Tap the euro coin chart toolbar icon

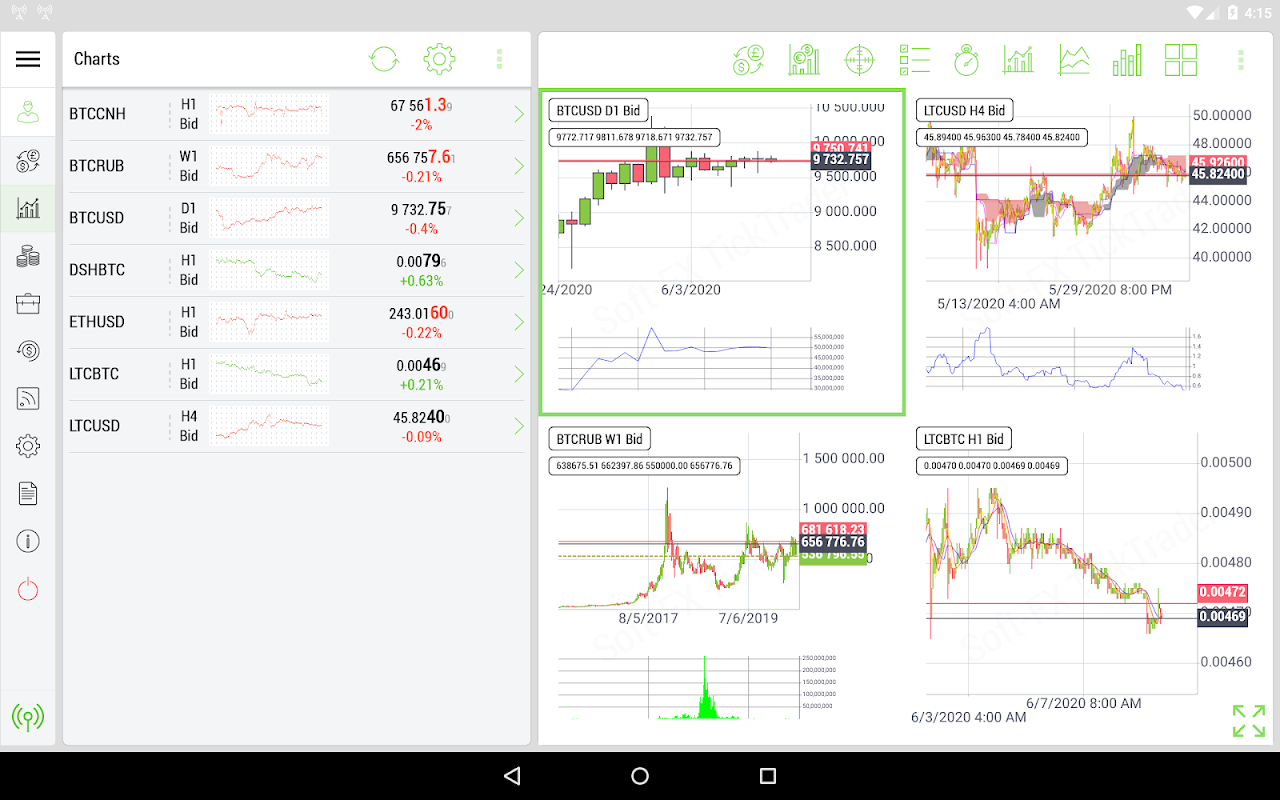click(803, 59)
